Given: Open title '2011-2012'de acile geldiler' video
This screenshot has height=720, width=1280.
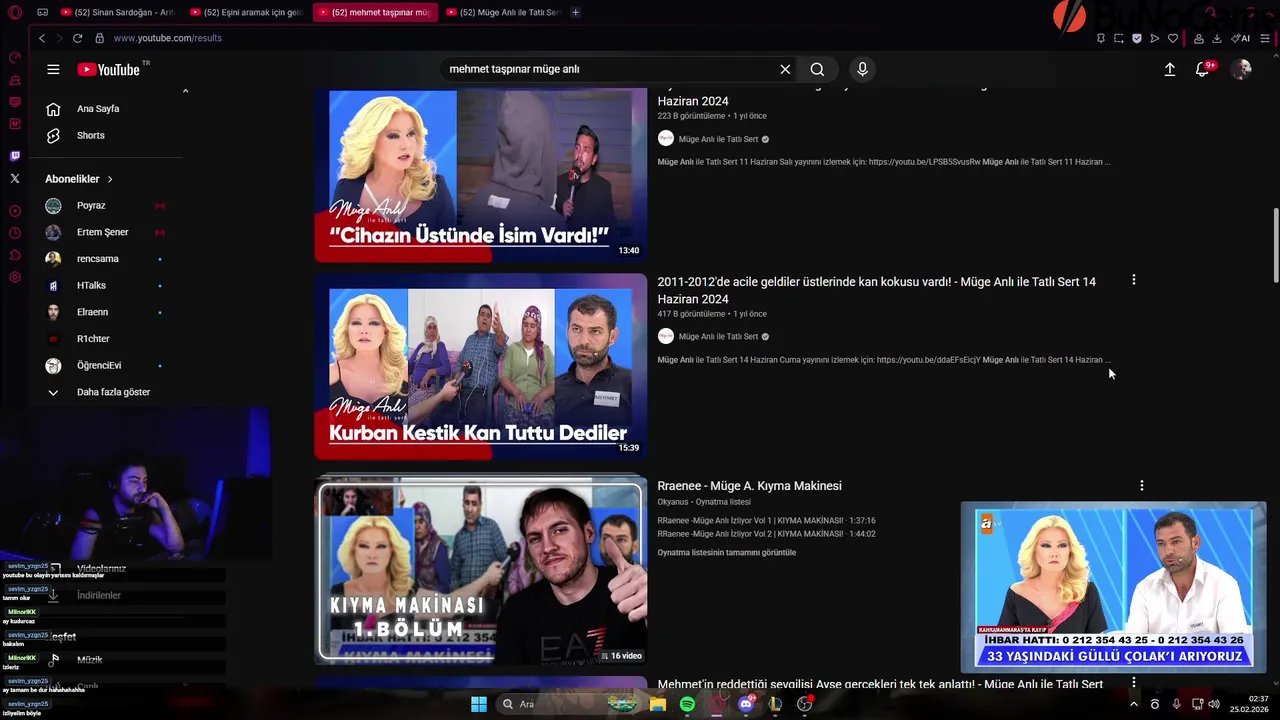Looking at the screenshot, I should 877,290.
